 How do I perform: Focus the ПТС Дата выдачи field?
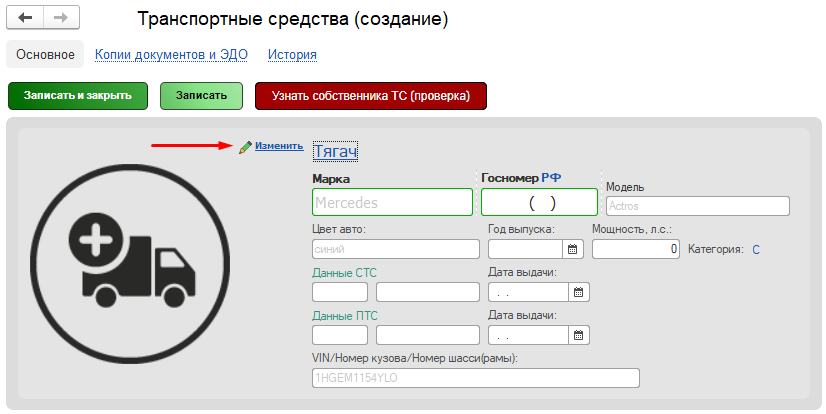(x=529, y=335)
